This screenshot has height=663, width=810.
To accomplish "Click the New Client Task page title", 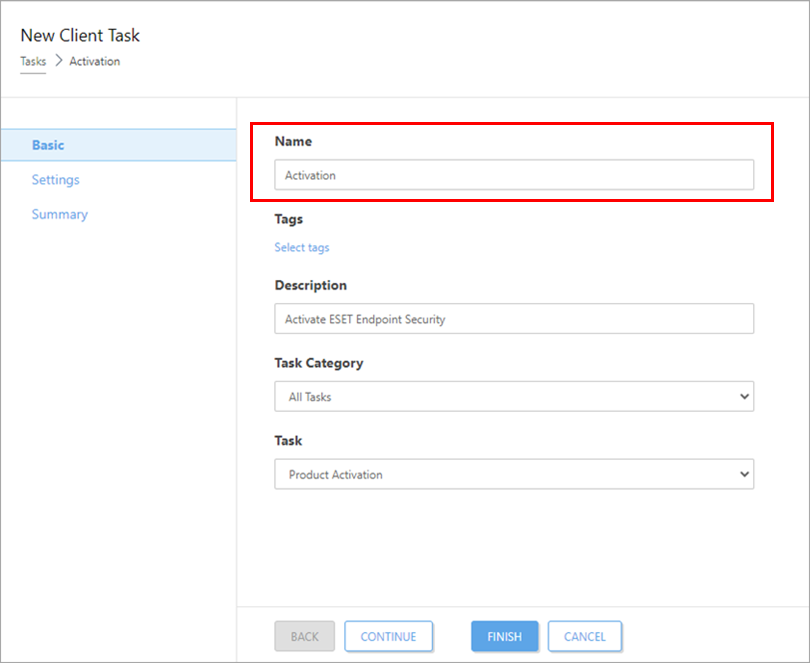I will pos(80,36).
